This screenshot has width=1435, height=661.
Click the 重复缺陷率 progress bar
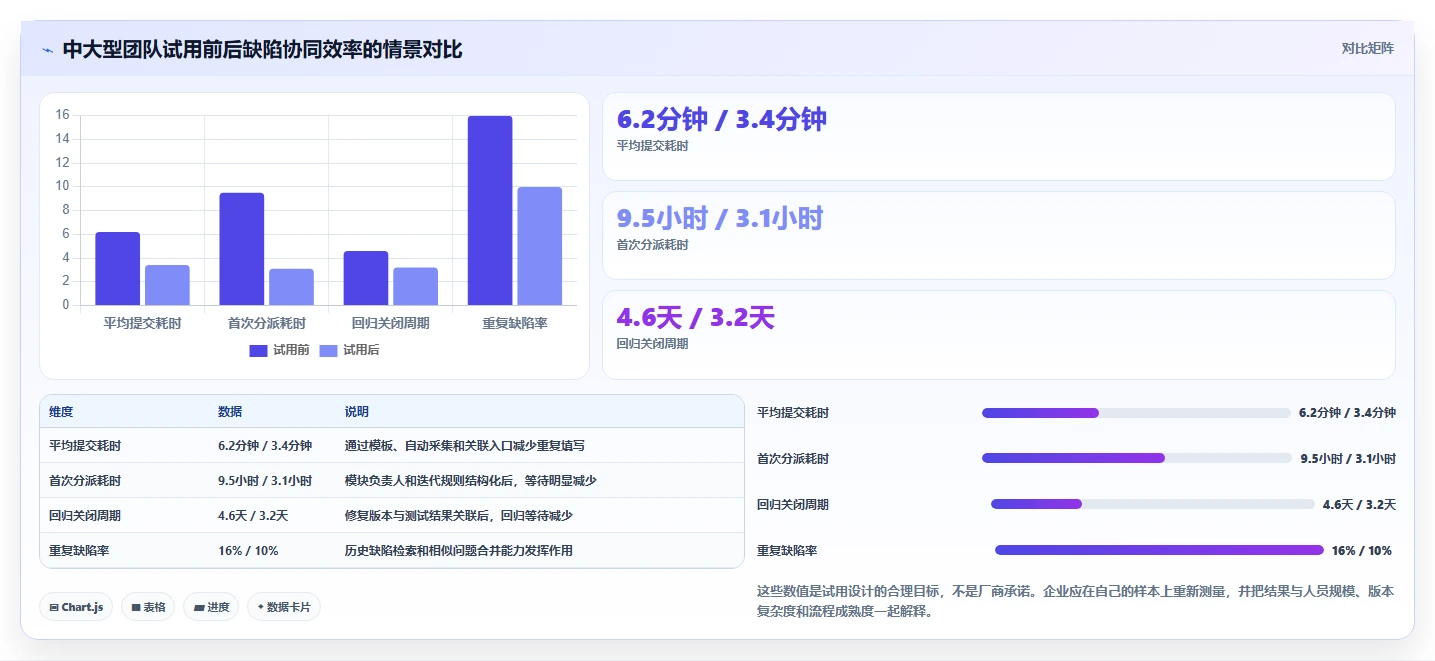tap(1159, 550)
